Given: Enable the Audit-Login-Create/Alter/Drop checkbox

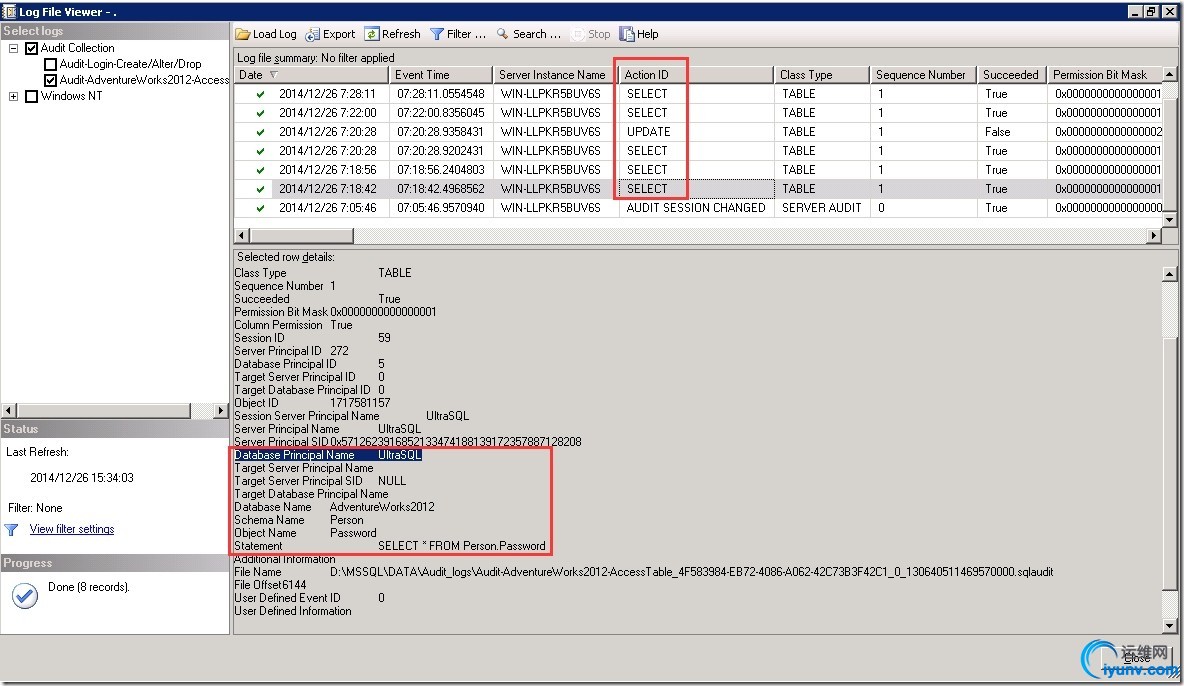Looking at the screenshot, I should pos(51,64).
